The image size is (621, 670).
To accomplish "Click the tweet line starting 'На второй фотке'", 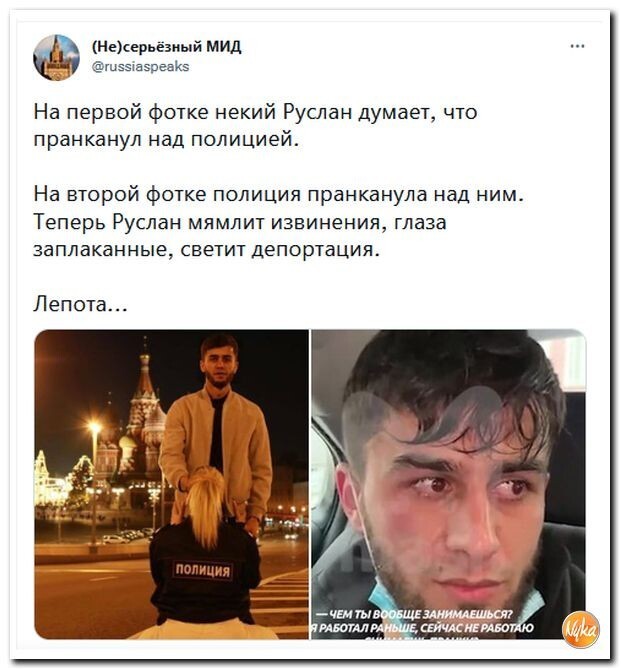I will tap(279, 194).
